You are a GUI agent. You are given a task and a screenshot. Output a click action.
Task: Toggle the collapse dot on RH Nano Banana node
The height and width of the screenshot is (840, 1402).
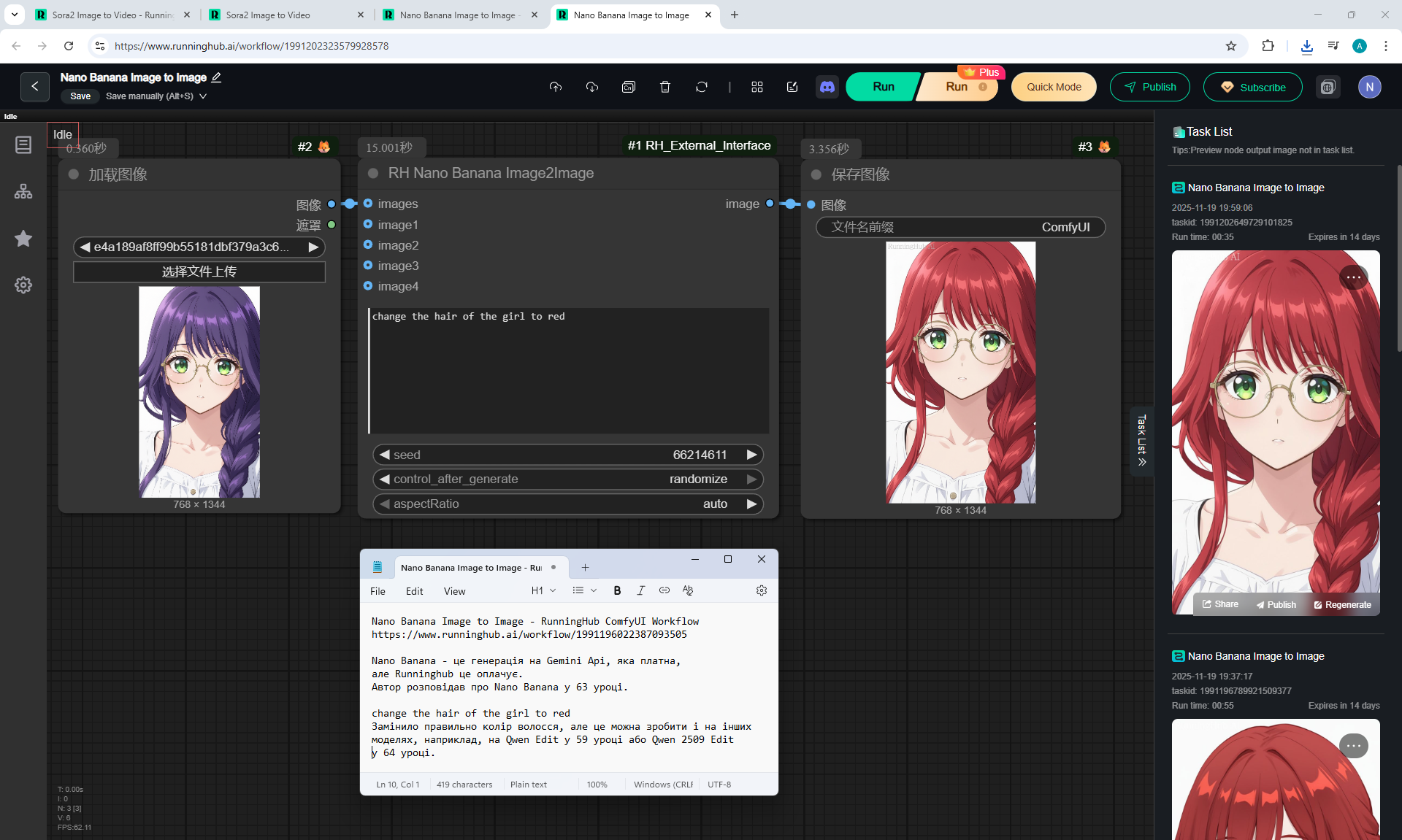tap(373, 173)
